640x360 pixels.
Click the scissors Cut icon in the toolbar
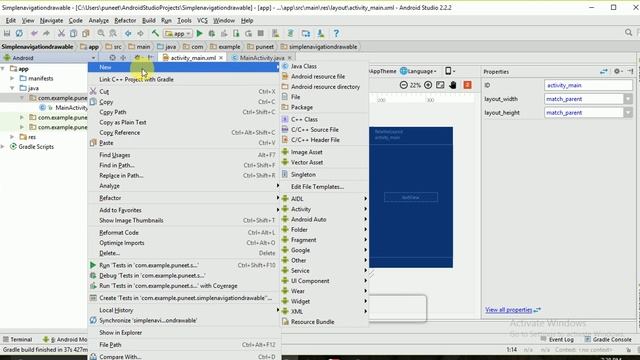(61, 33)
